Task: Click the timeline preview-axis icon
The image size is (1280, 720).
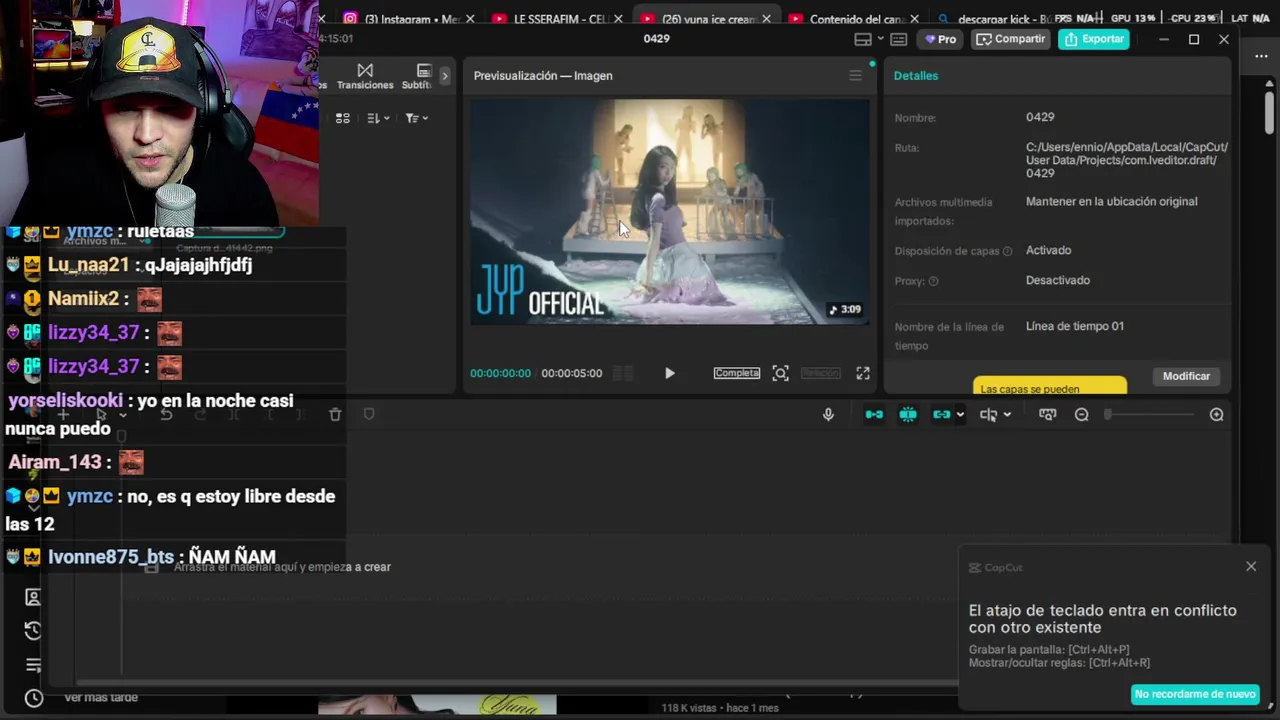Action: coord(1048,414)
